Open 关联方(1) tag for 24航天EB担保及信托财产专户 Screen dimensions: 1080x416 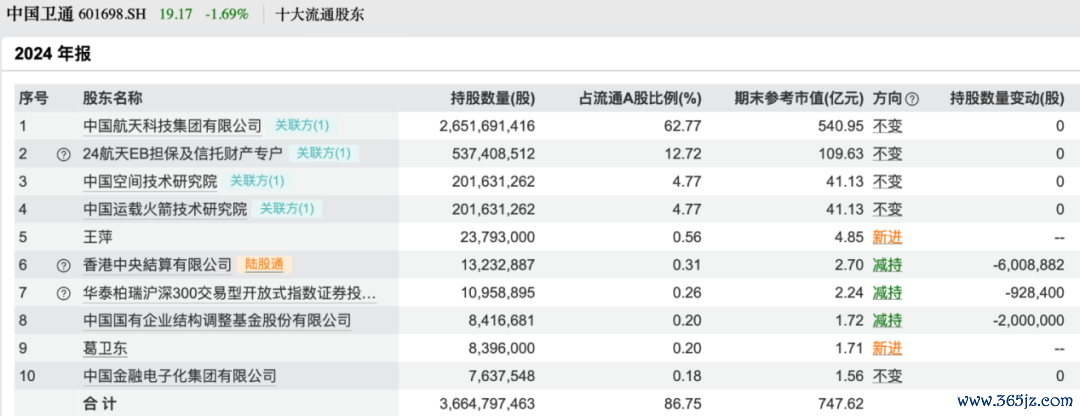[323, 154]
